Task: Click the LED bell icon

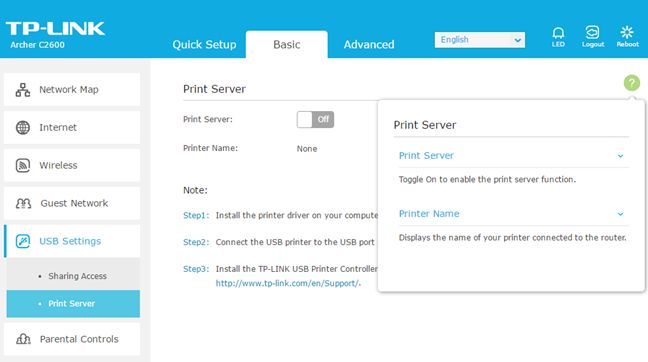Action: (558, 33)
